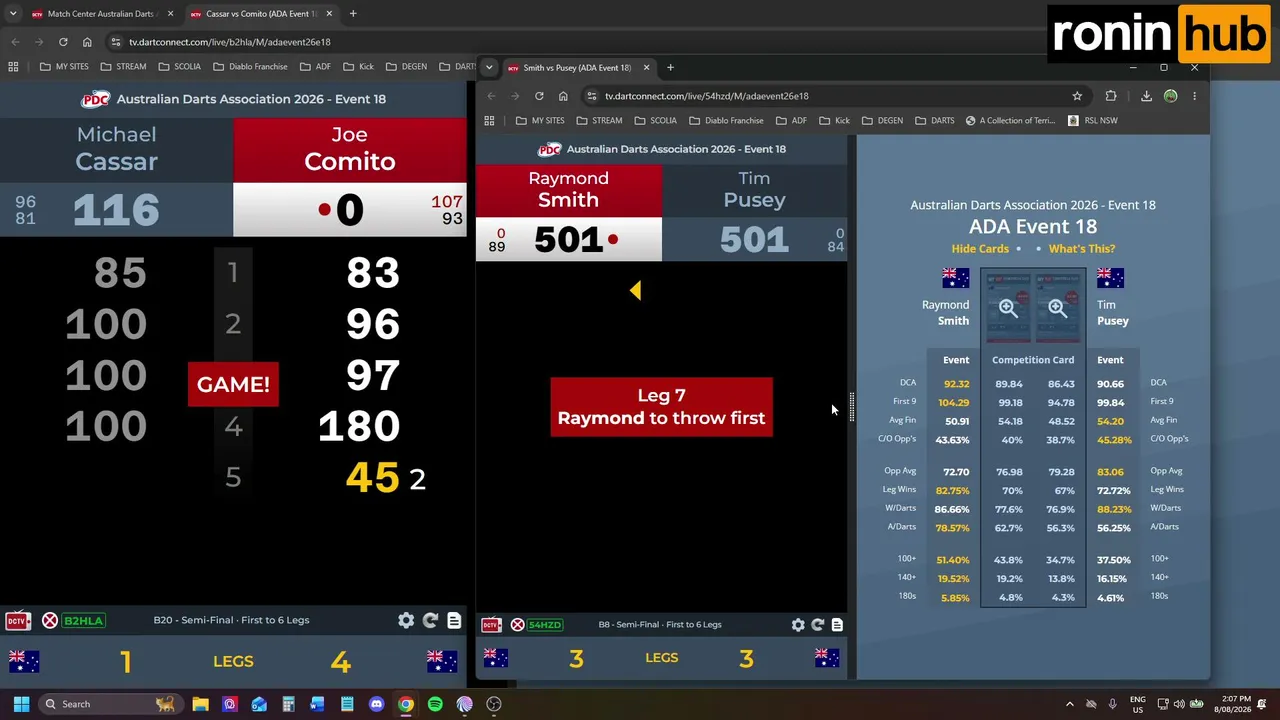This screenshot has height=720, width=1280.
Task: Open new tab in back Chrome window
Action: click(353, 14)
